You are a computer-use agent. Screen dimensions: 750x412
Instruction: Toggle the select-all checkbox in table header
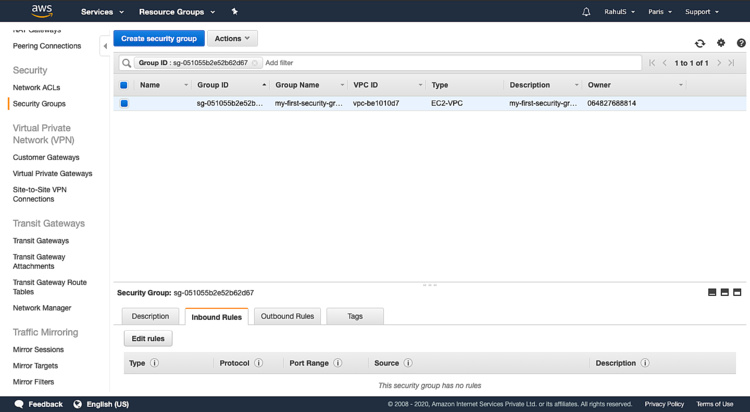coord(124,85)
